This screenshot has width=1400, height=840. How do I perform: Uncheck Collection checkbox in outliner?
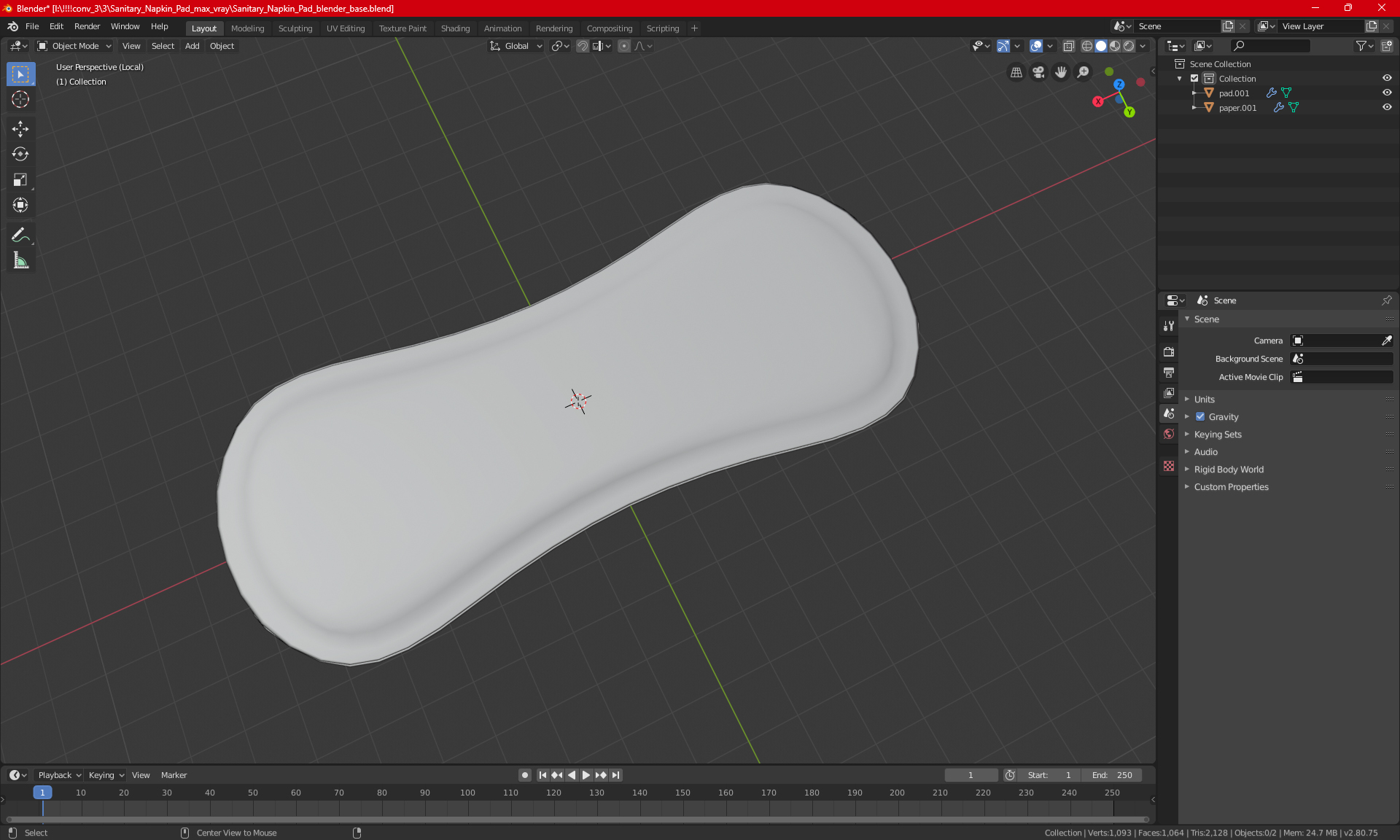point(1194,78)
